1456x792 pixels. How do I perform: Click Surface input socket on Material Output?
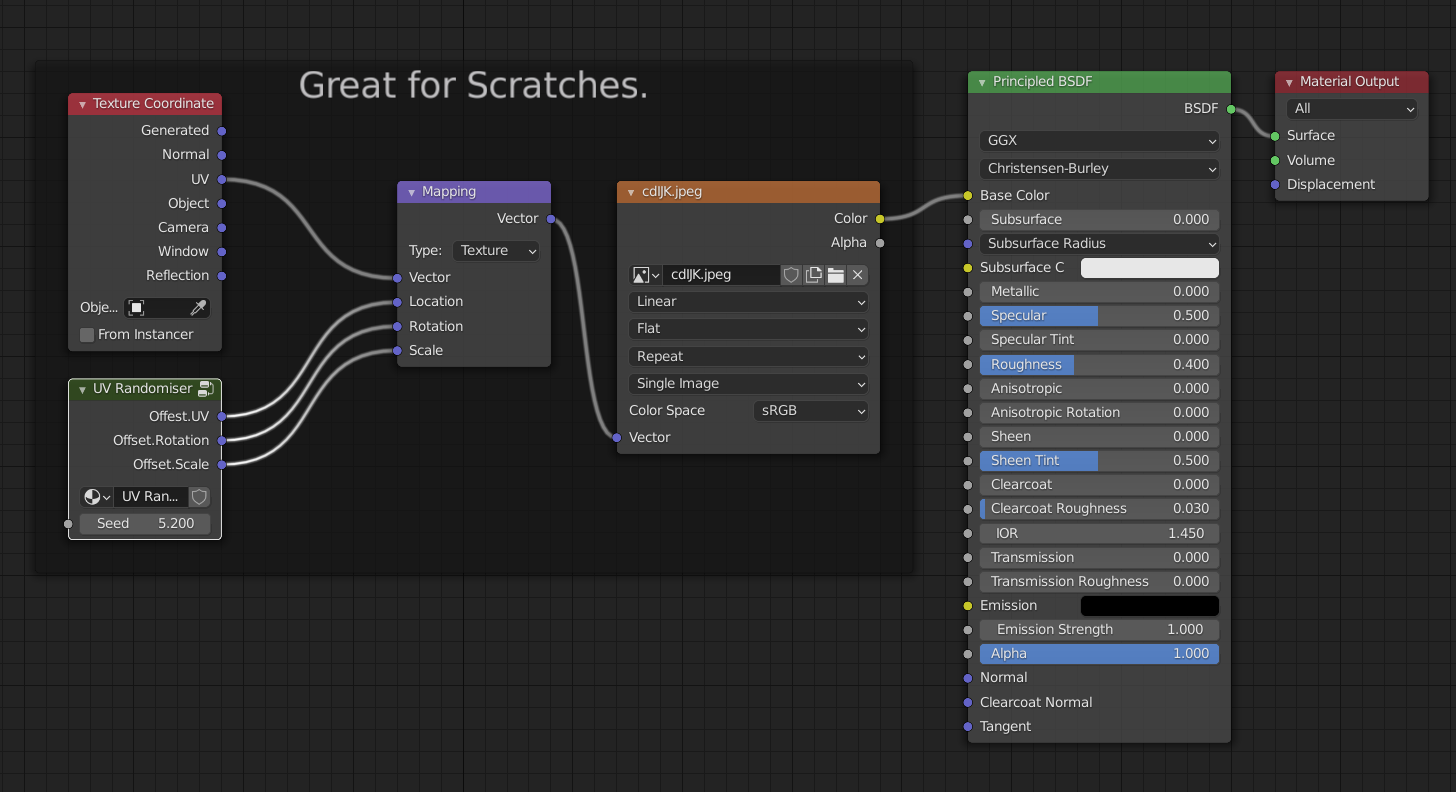[x=1275, y=136]
